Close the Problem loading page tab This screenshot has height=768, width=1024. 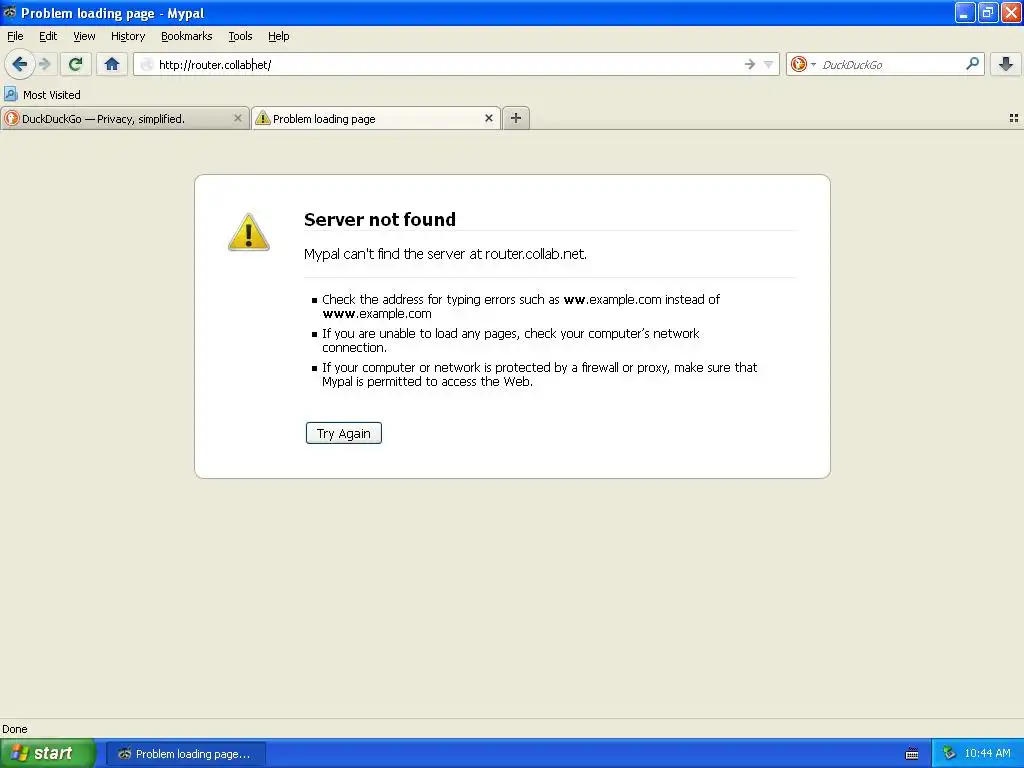[488, 118]
